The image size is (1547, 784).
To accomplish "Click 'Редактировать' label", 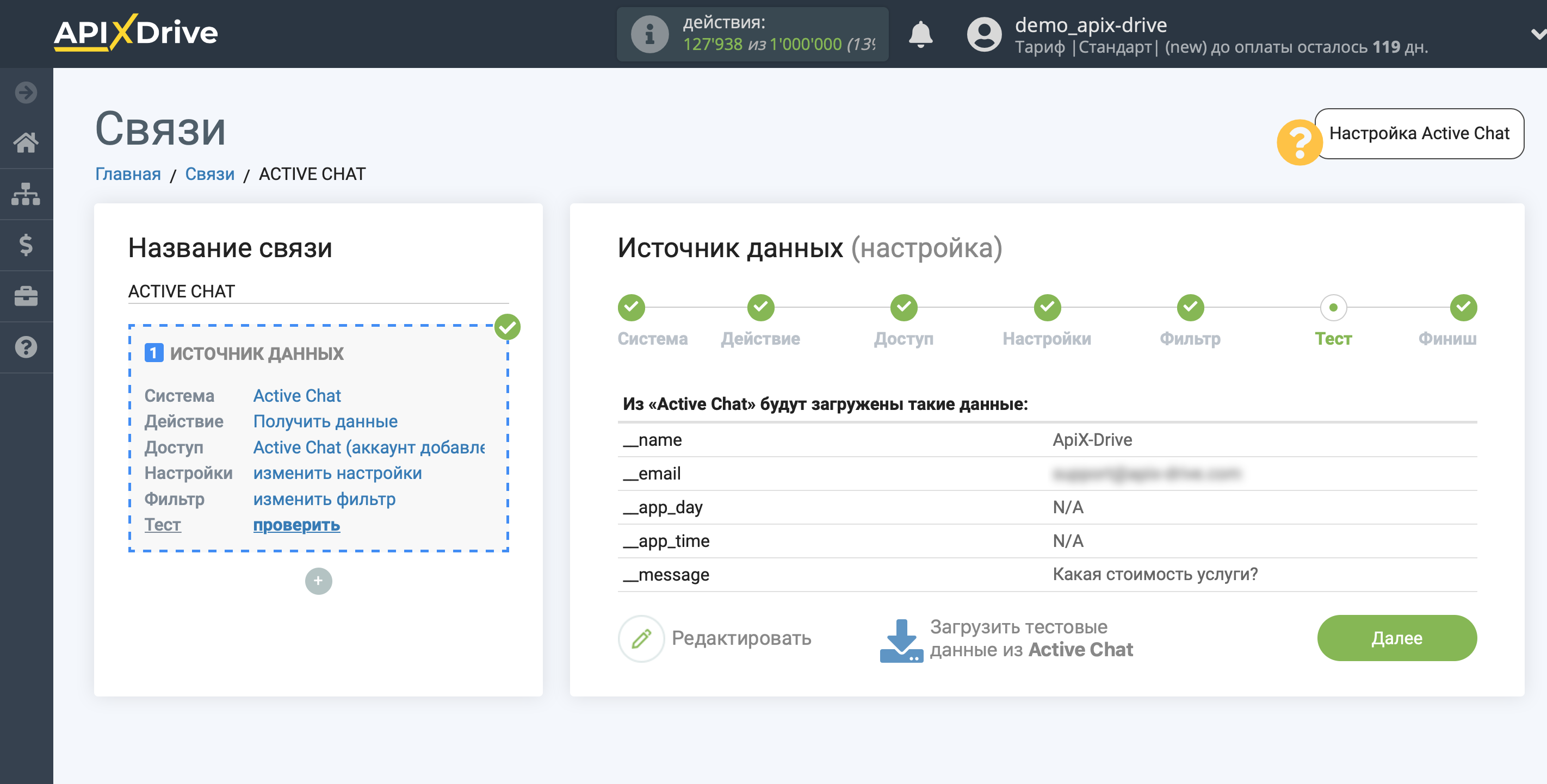I will (x=741, y=638).
